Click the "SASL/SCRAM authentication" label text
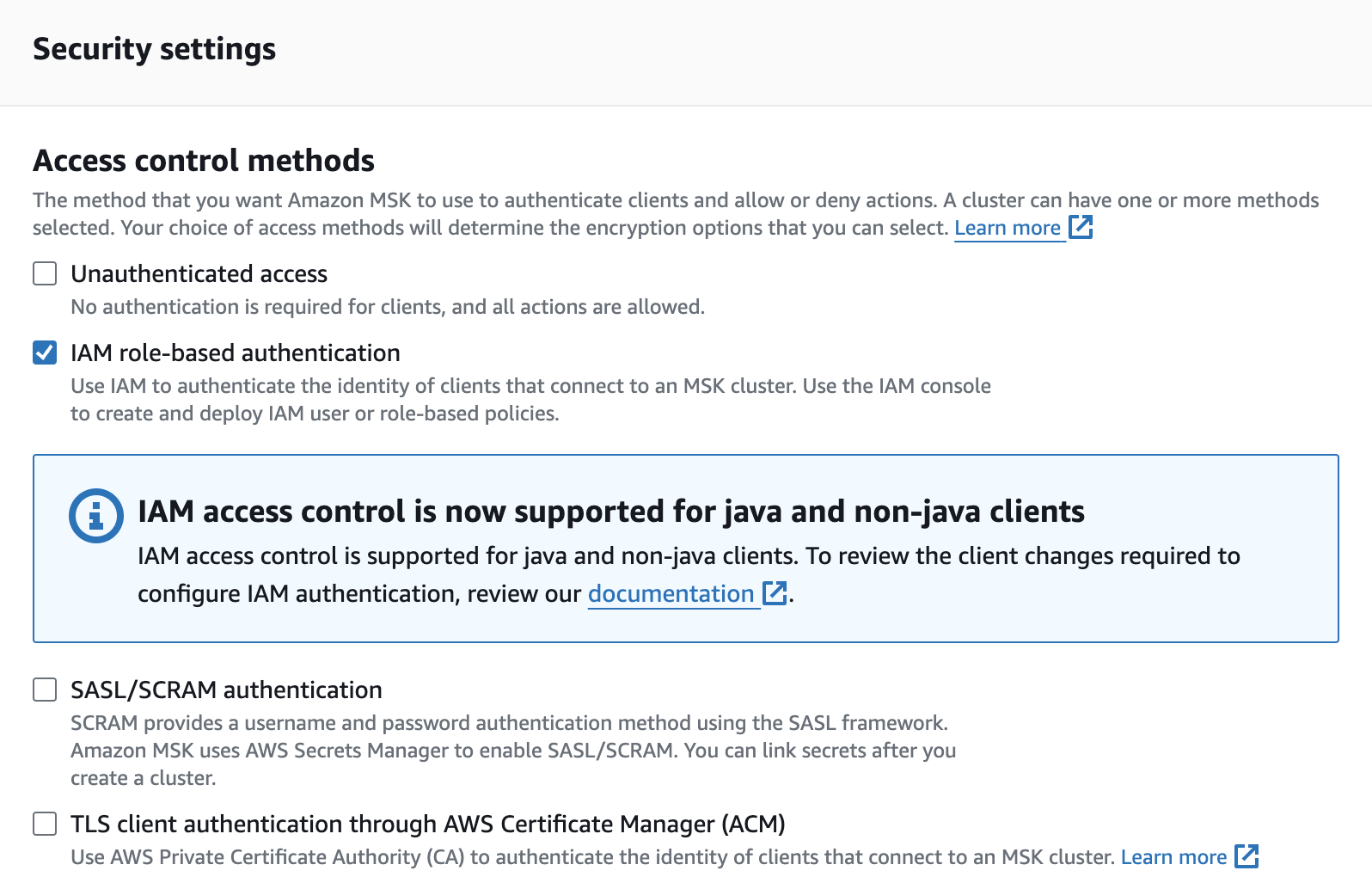This screenshot has height=889, width=1372. pyautogui.click(x=226, y=690)
